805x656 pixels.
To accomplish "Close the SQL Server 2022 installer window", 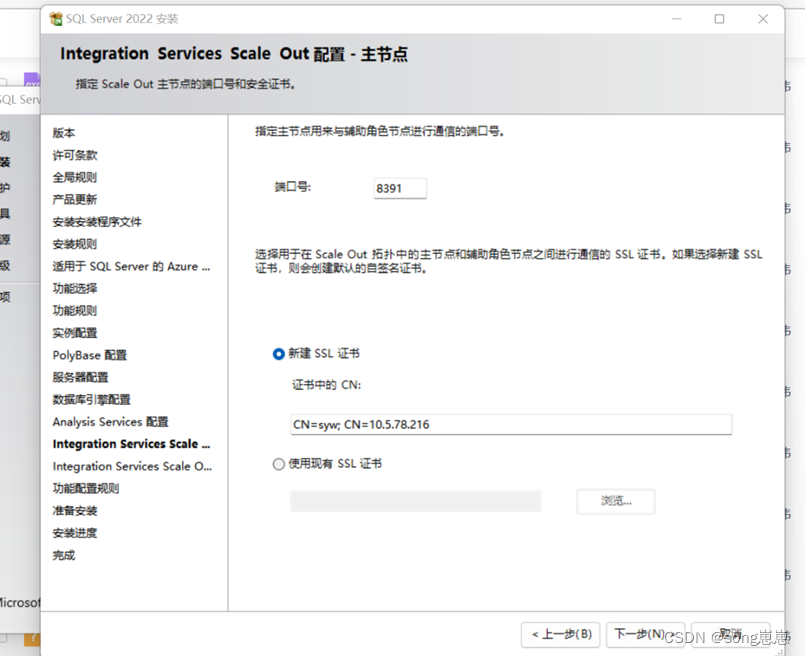I will [763, 19].
